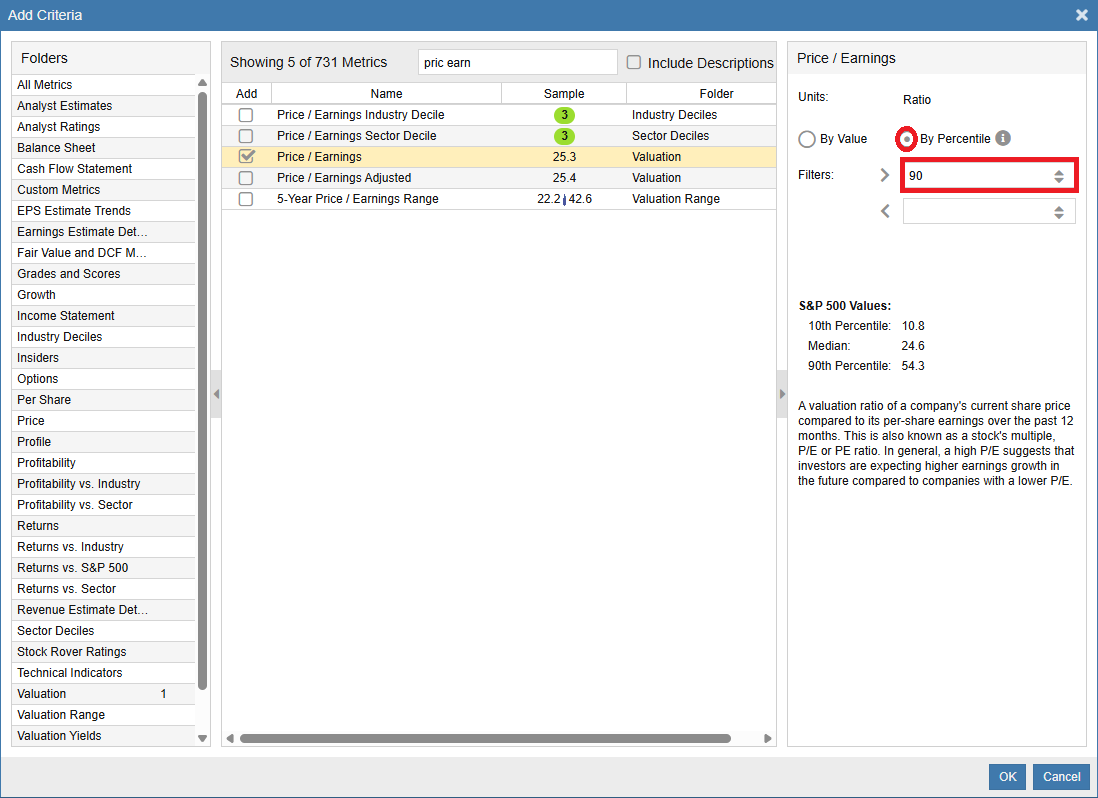Sort by the Sample column header
This screenshot has height=798, width=1098.
564,94
